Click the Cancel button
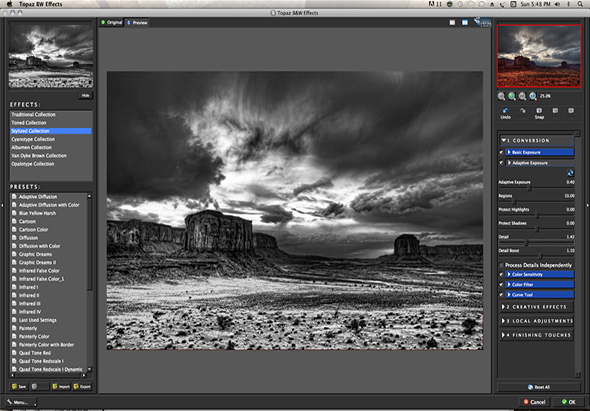 click(x=535, y=402)
